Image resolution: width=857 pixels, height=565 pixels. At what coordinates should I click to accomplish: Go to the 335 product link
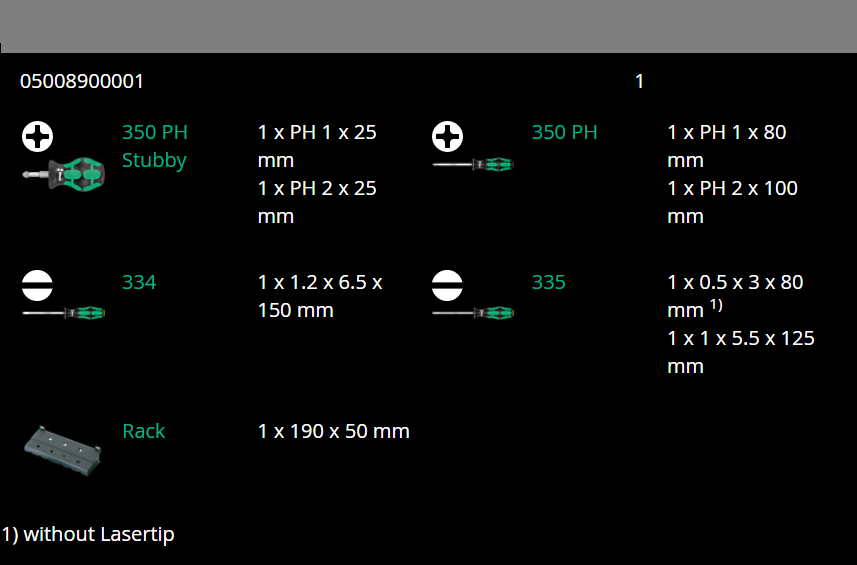tap(548, 282)
